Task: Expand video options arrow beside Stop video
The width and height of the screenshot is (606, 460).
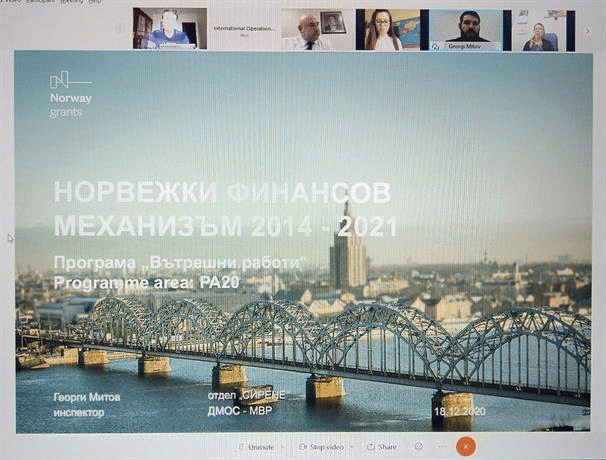Action: 352,447
